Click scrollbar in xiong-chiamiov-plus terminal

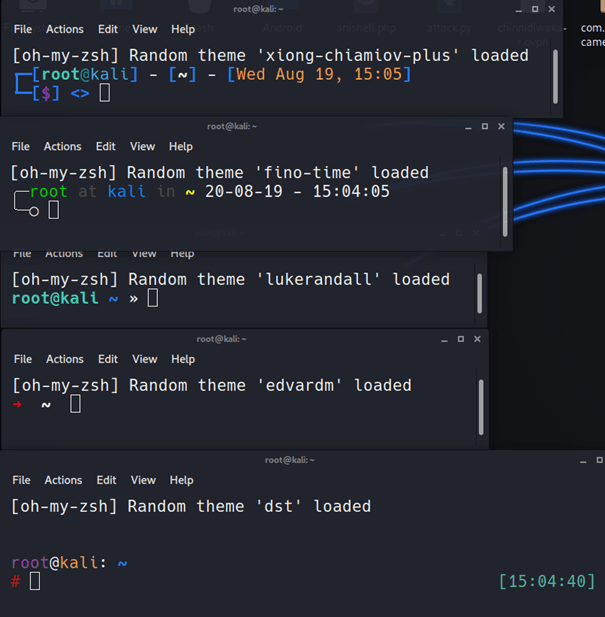[x=555, y=76]
